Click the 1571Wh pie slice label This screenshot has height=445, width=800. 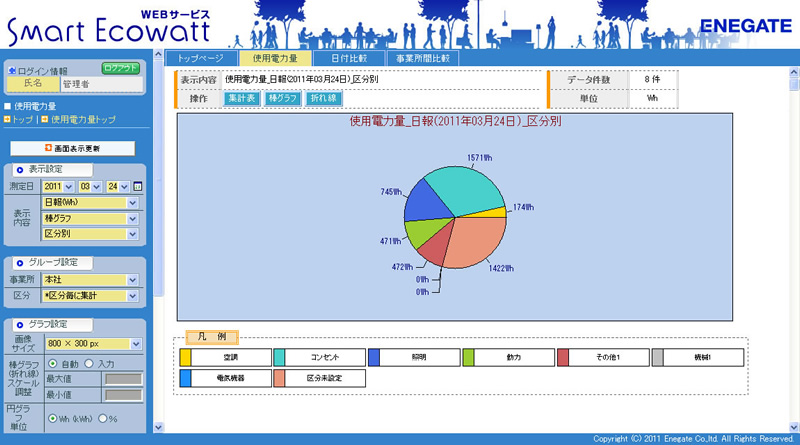click(480, 158)
